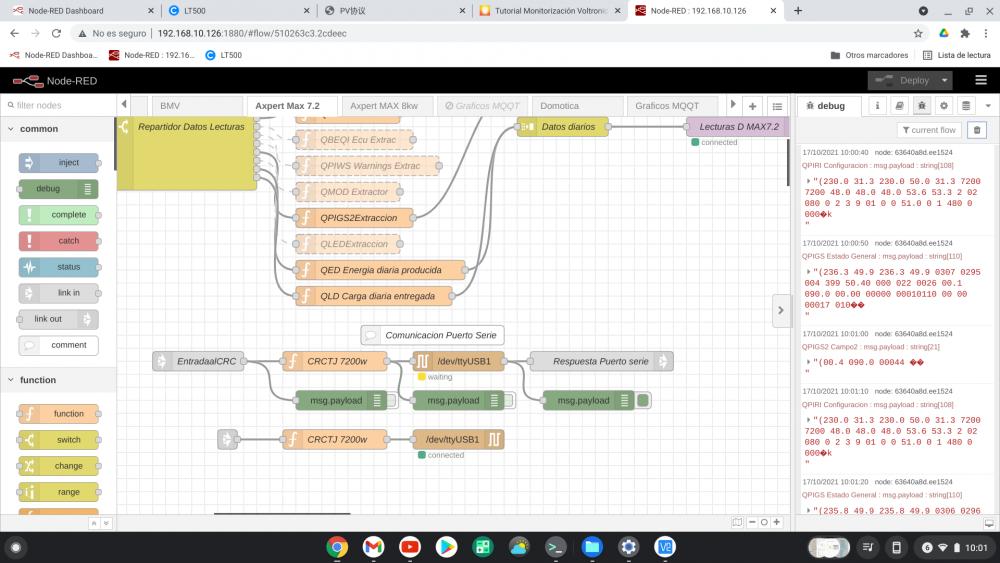
Task: Select the catch node in palette
Action: point(59,241)
